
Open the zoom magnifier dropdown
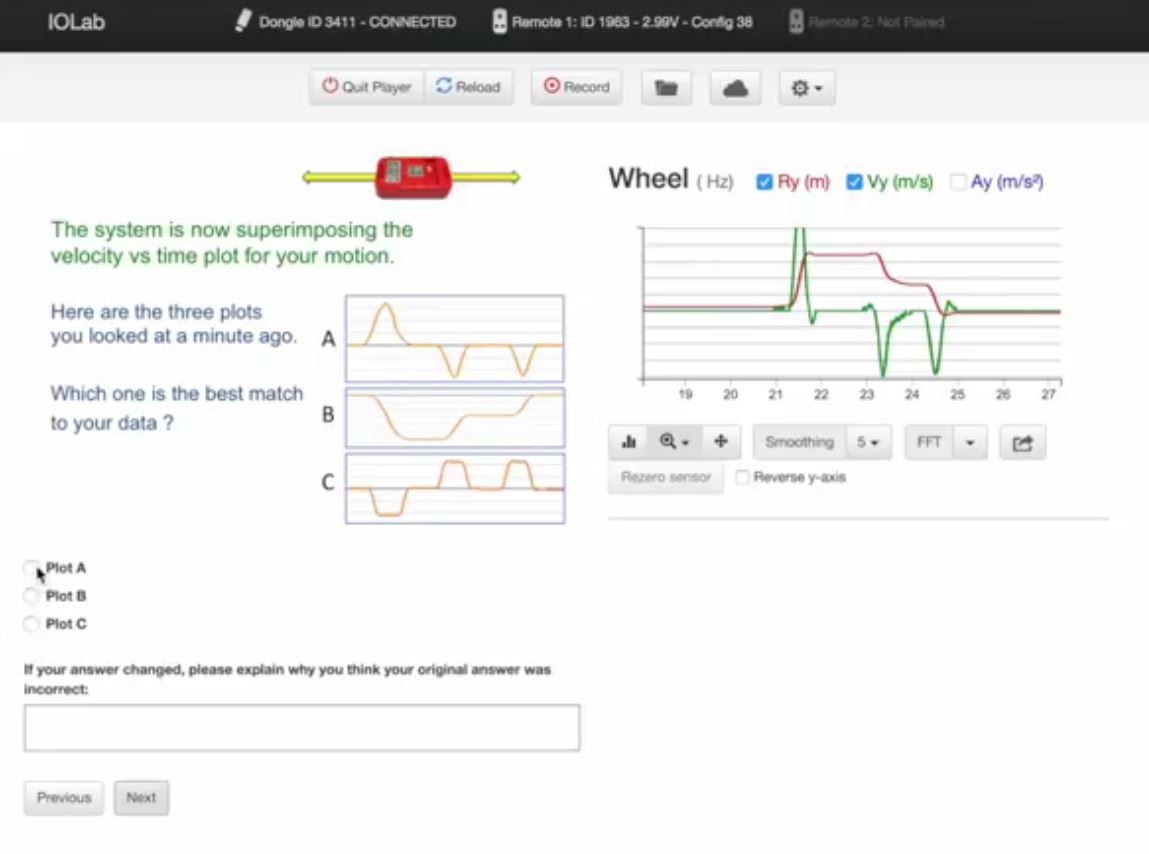pos(674,442)
